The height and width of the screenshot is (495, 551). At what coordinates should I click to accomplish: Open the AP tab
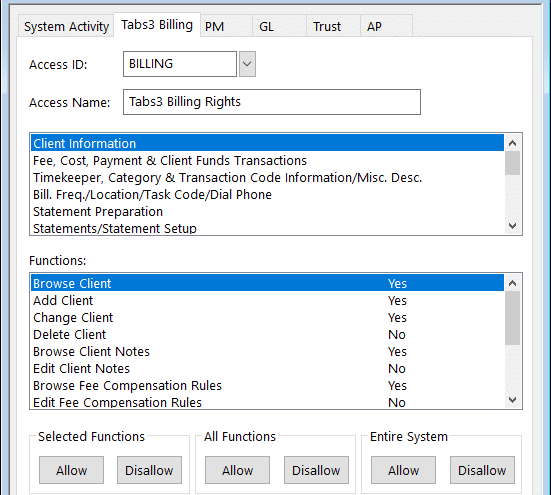tap(386, 26)
